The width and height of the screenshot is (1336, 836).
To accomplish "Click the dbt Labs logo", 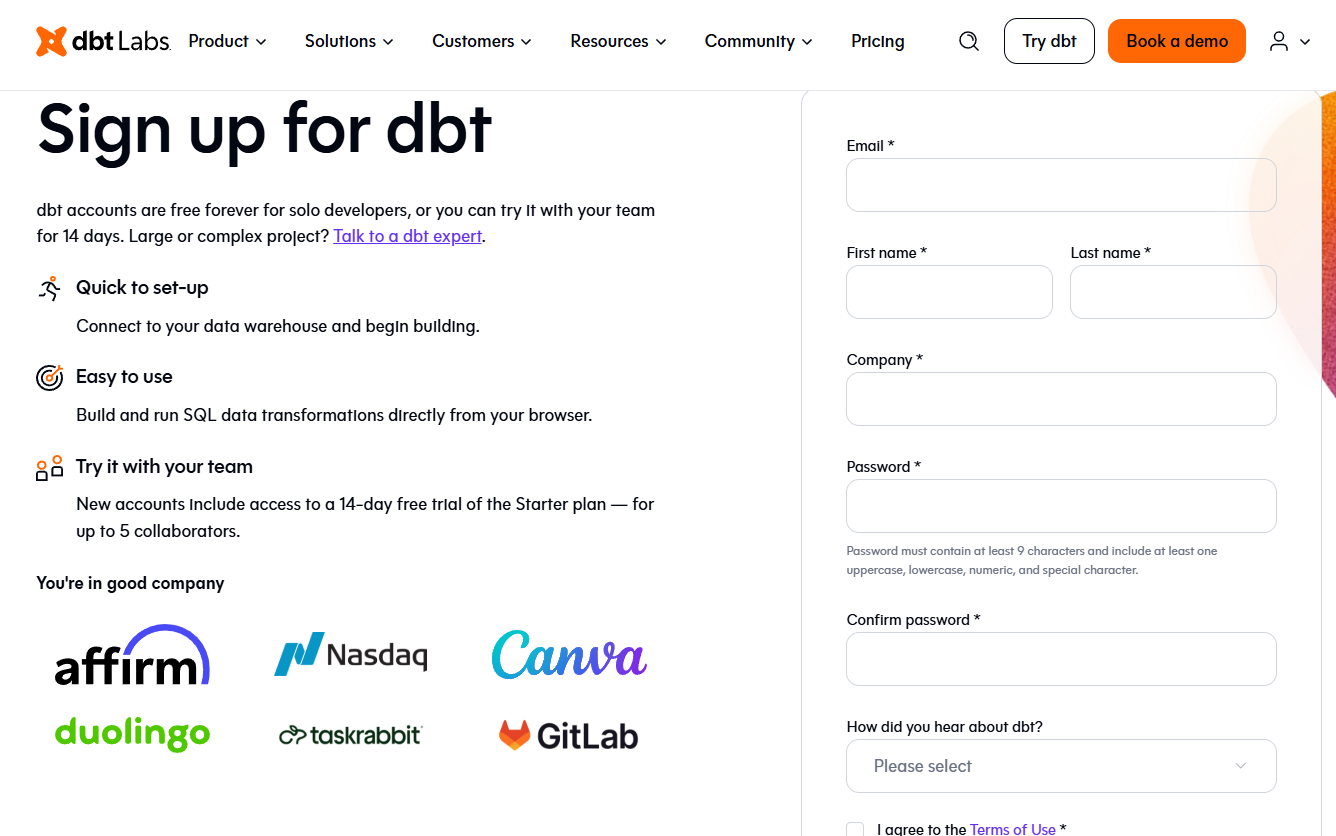I will pos(101,40).
